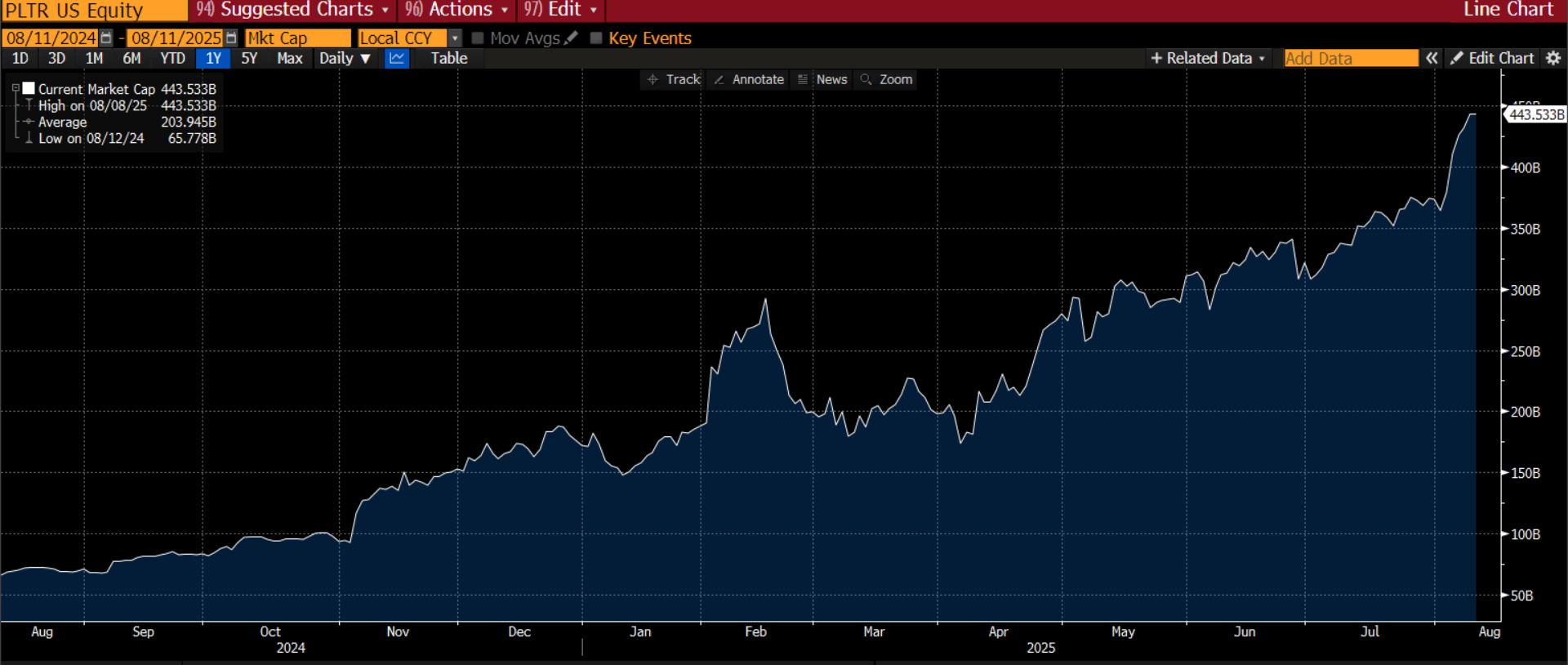This screenshot has height=665, width=1568.
Task: Click the line chart view icon
Action: coord(397,58)
